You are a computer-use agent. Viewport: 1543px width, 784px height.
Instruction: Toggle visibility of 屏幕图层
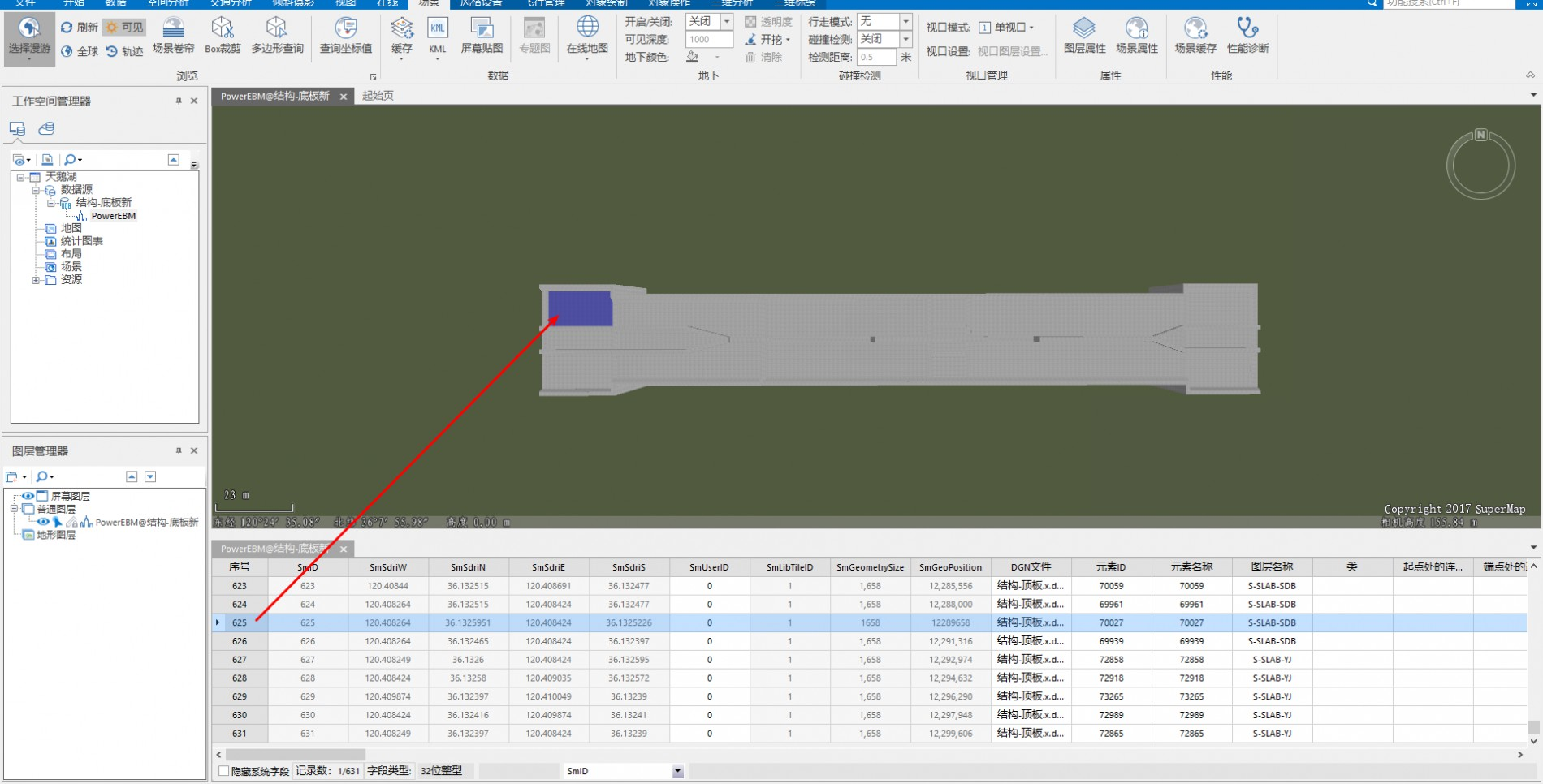click(x=28, y=496)
